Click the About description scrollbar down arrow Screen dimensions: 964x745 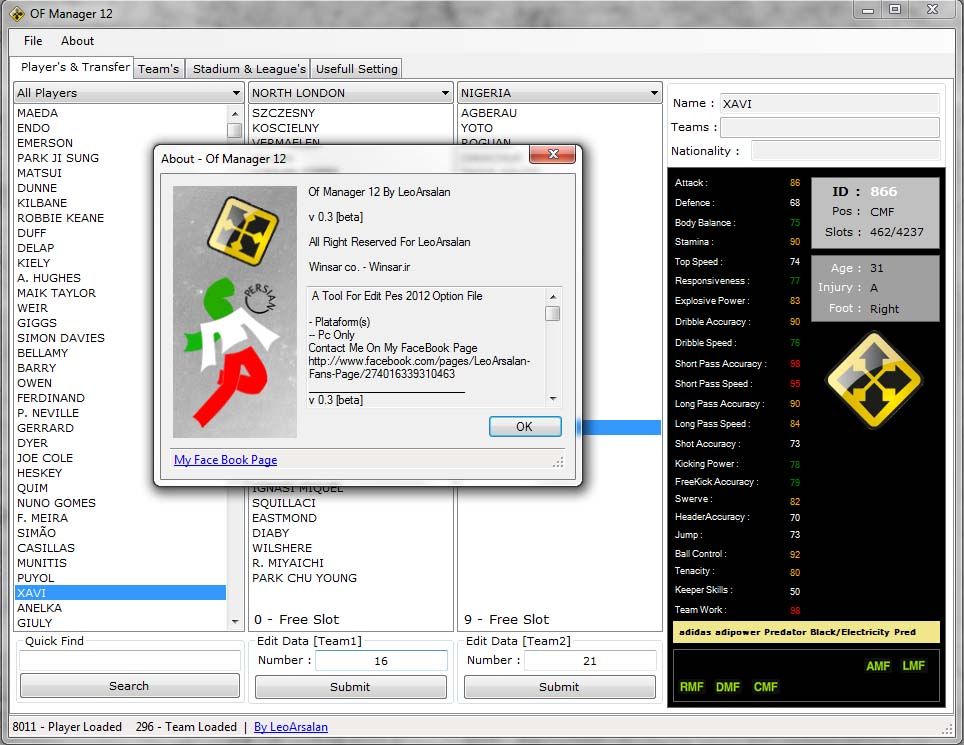coord(553,399)
